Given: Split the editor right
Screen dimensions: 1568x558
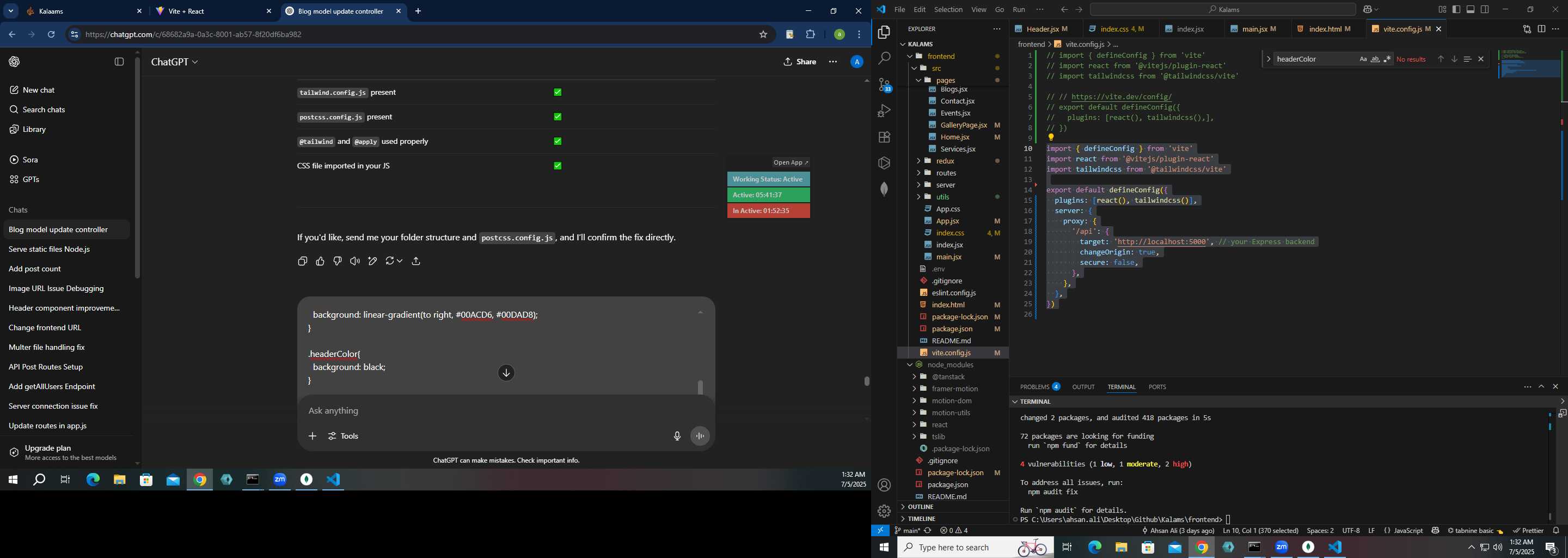Looking at the screenshot, I should pos(1541,29).
